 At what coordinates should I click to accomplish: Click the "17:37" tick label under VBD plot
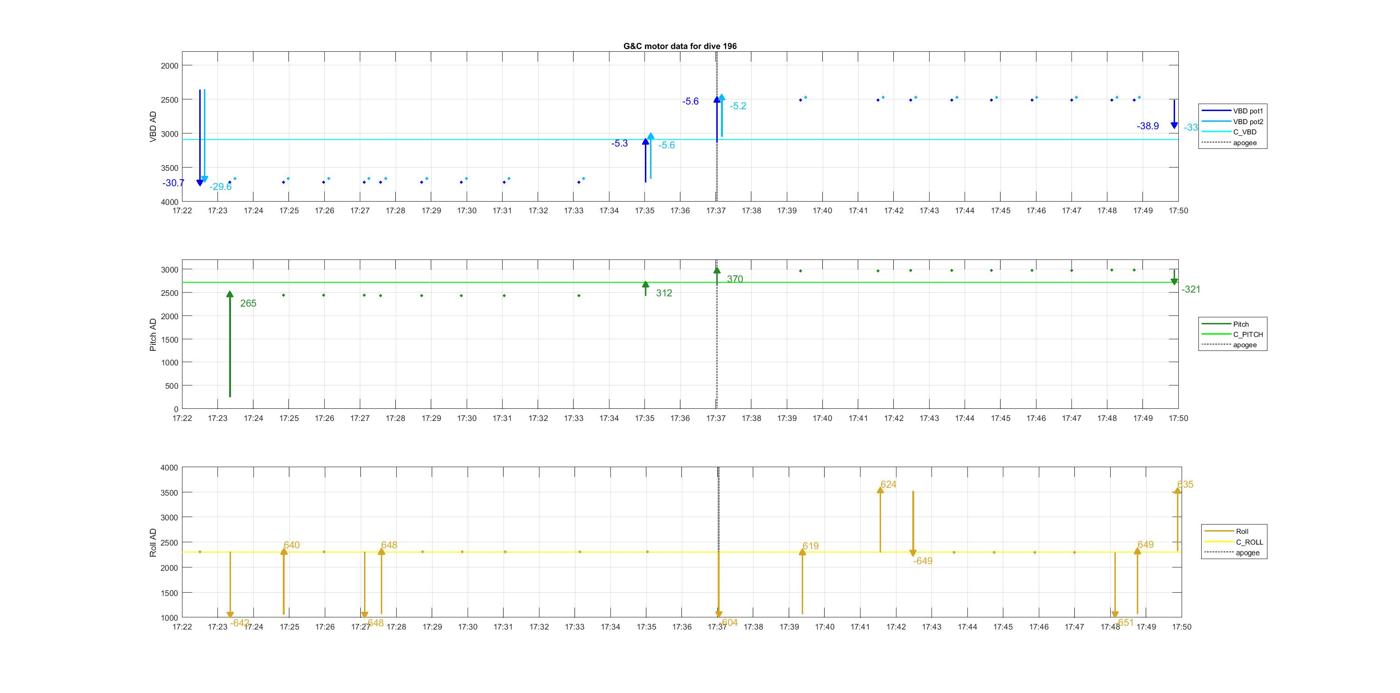716,210
